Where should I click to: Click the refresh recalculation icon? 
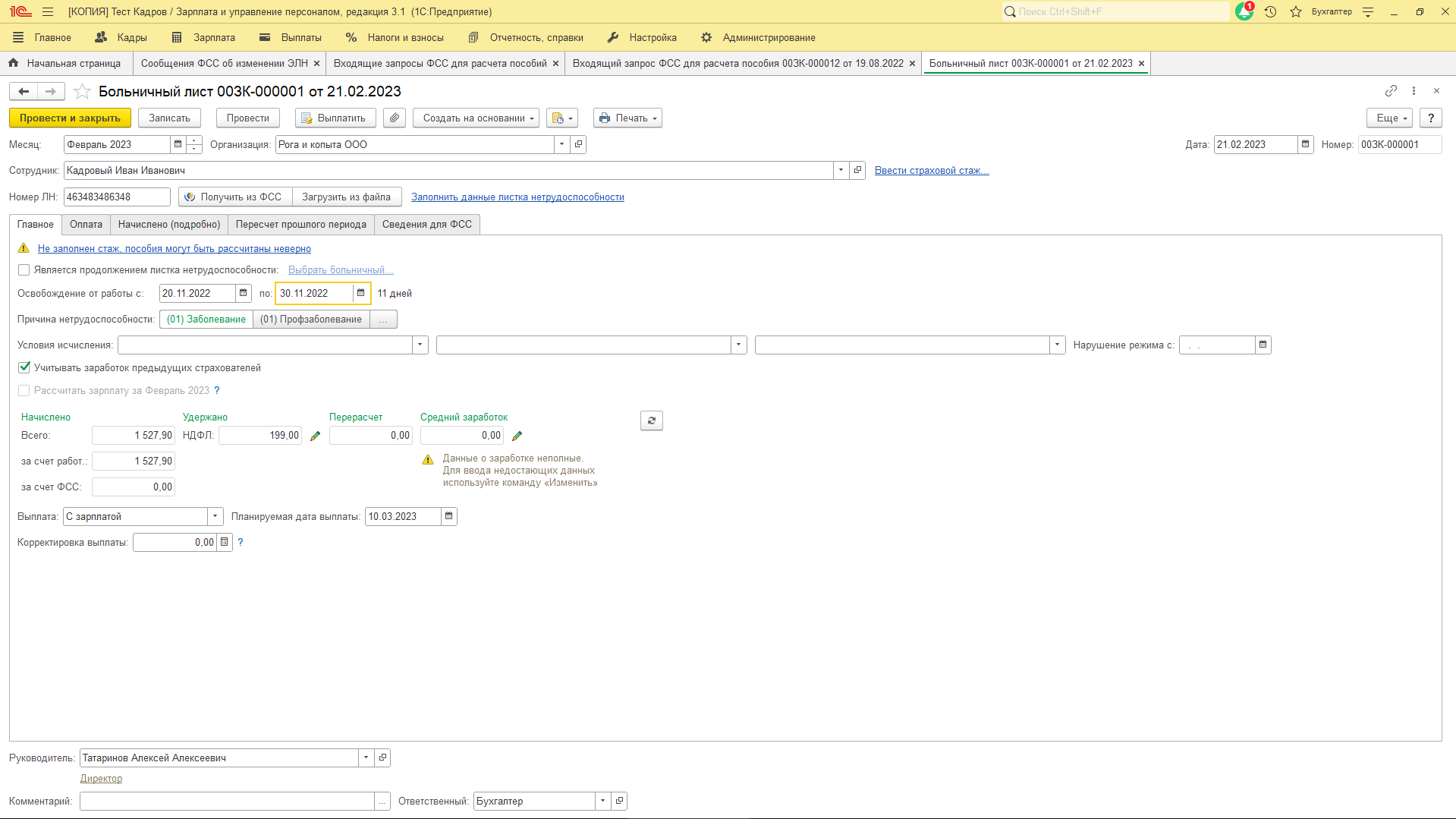(651, 421)
